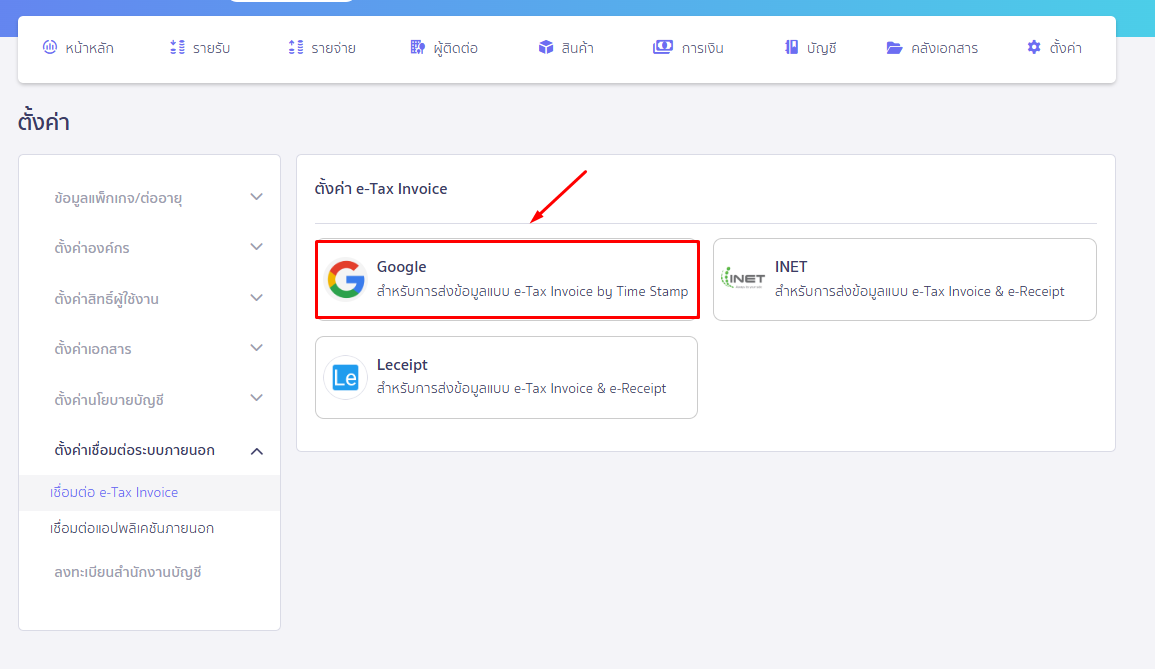
Task: Open ผู้ติดต่อ contacts via its icon
Action: point(418,46)
